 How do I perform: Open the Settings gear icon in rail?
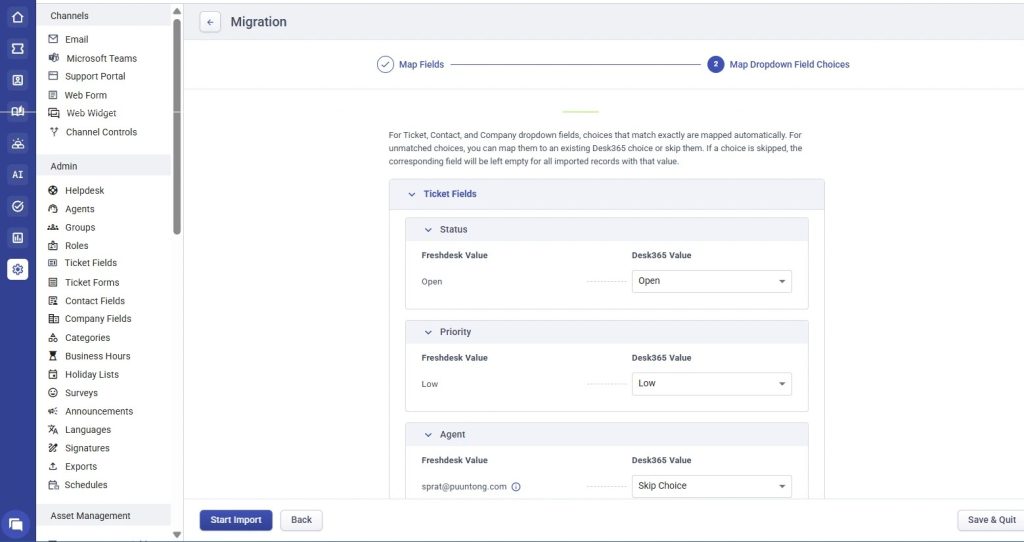point(18,269)
